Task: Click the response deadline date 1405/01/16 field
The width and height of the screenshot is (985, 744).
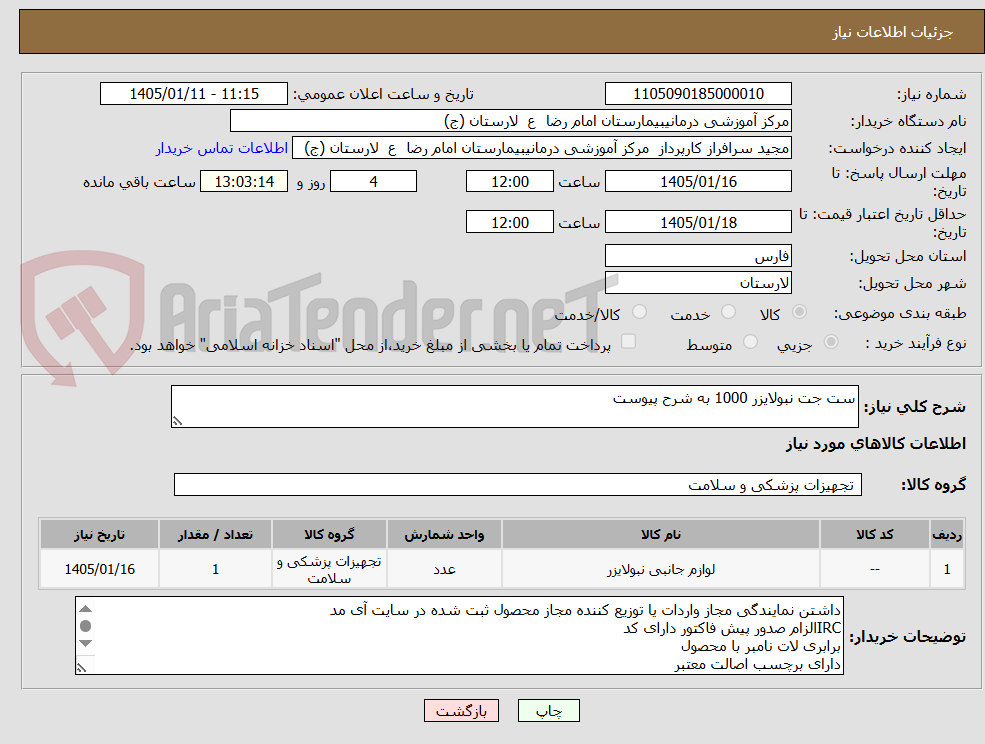Action: click(x=698, y=182)
